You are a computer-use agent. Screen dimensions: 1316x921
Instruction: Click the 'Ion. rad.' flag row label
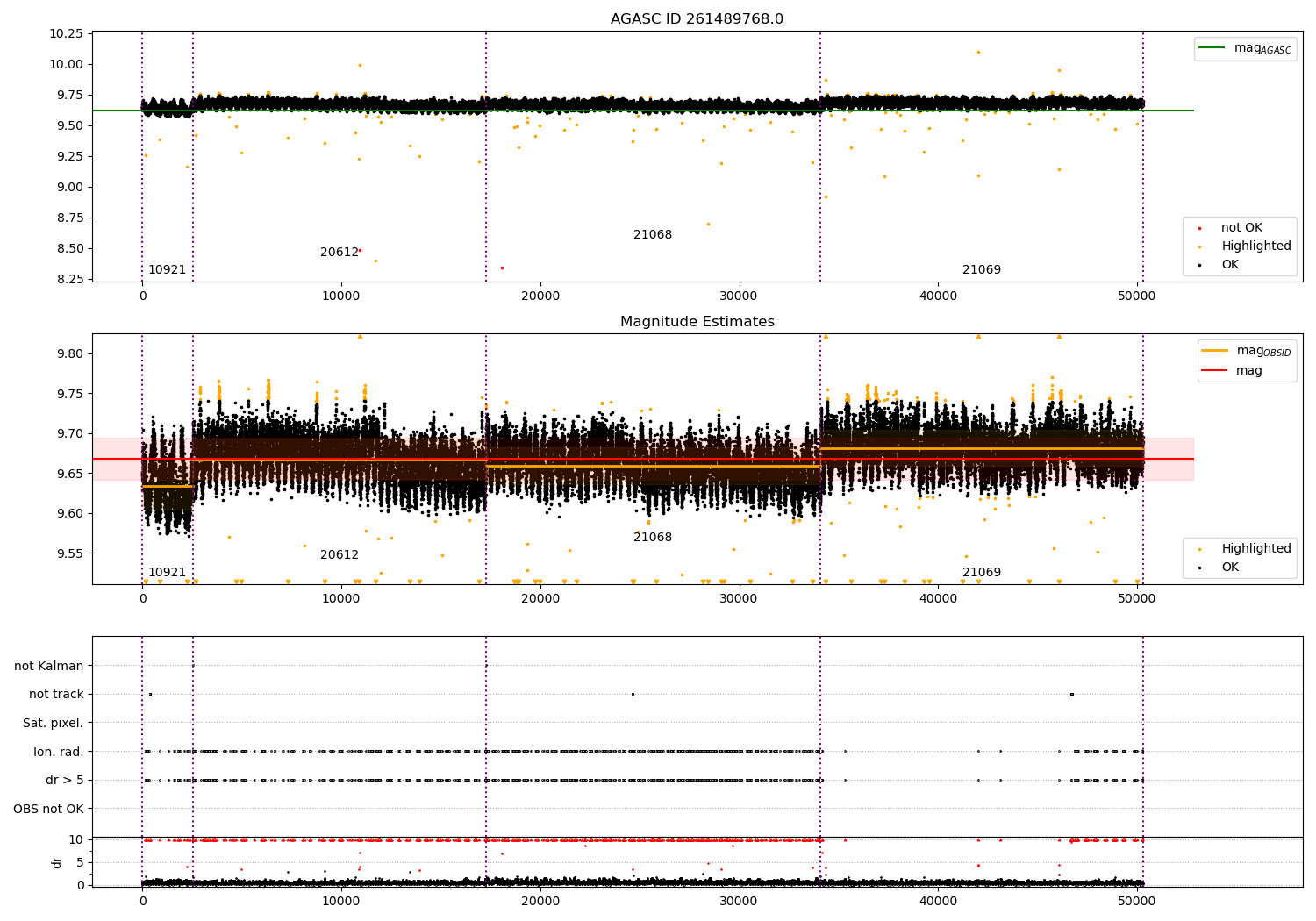click(x=59, y=752)
